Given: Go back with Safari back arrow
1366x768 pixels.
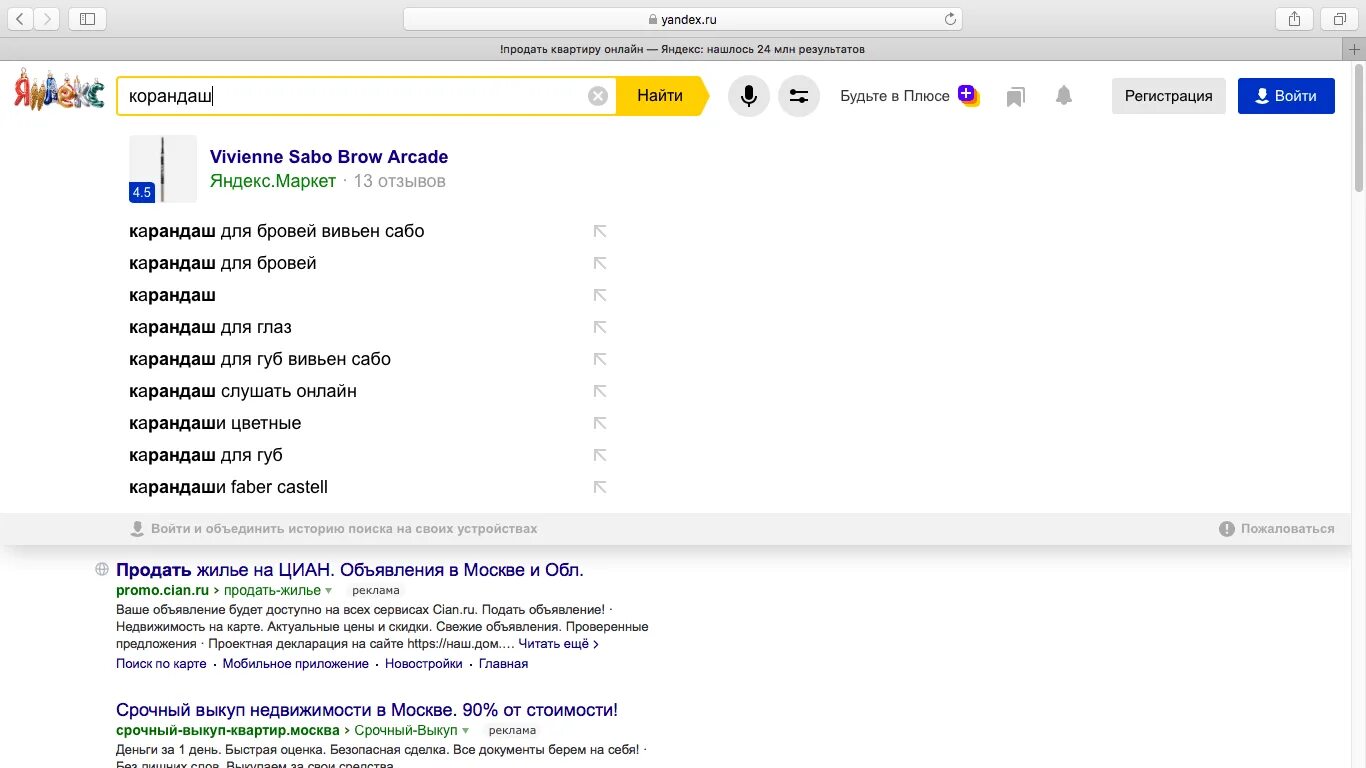Looking at the screenshot, I should (x=20, y=19).
